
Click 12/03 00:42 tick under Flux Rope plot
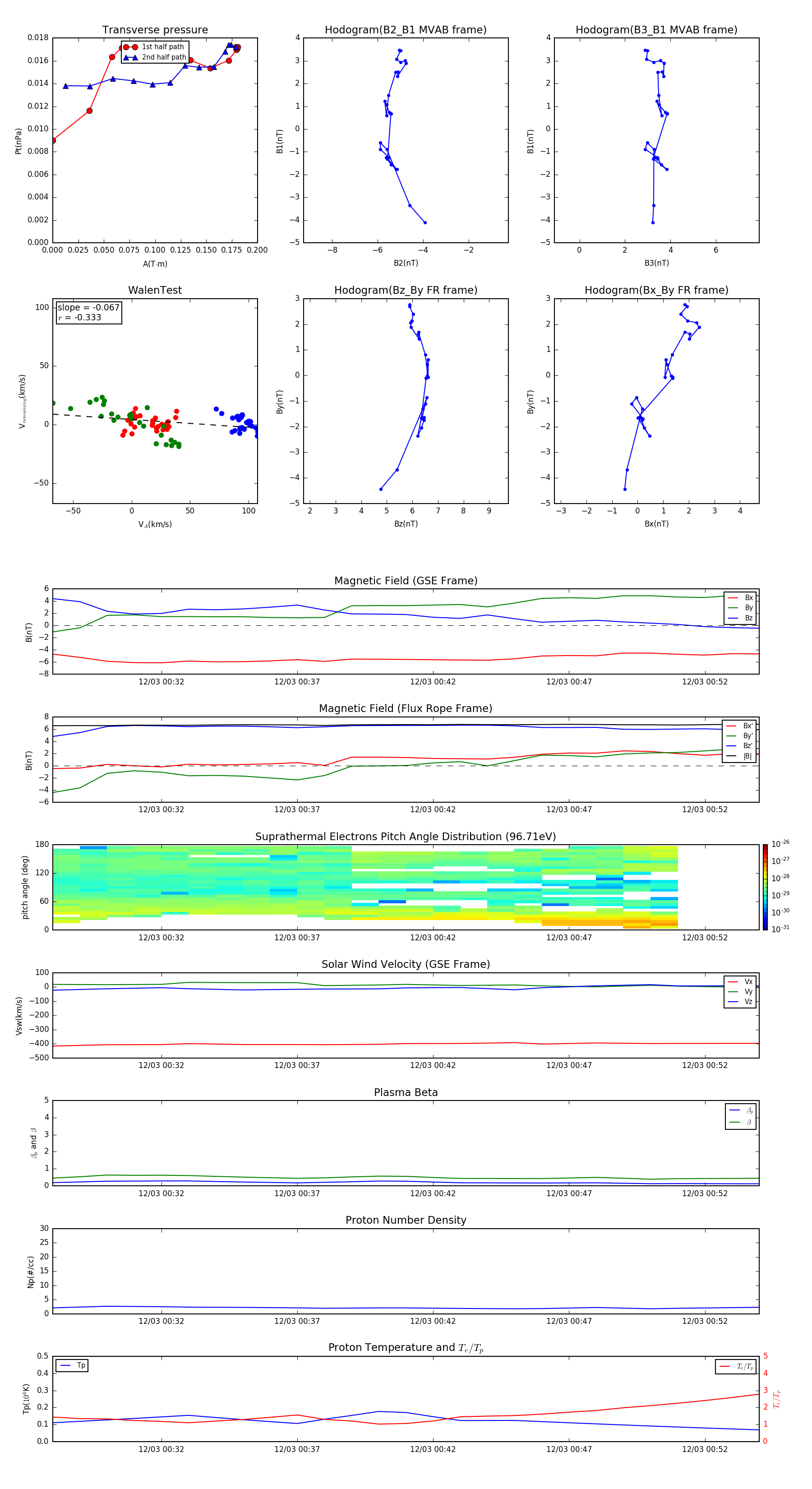pyautogui.click(x=433, y=810)
